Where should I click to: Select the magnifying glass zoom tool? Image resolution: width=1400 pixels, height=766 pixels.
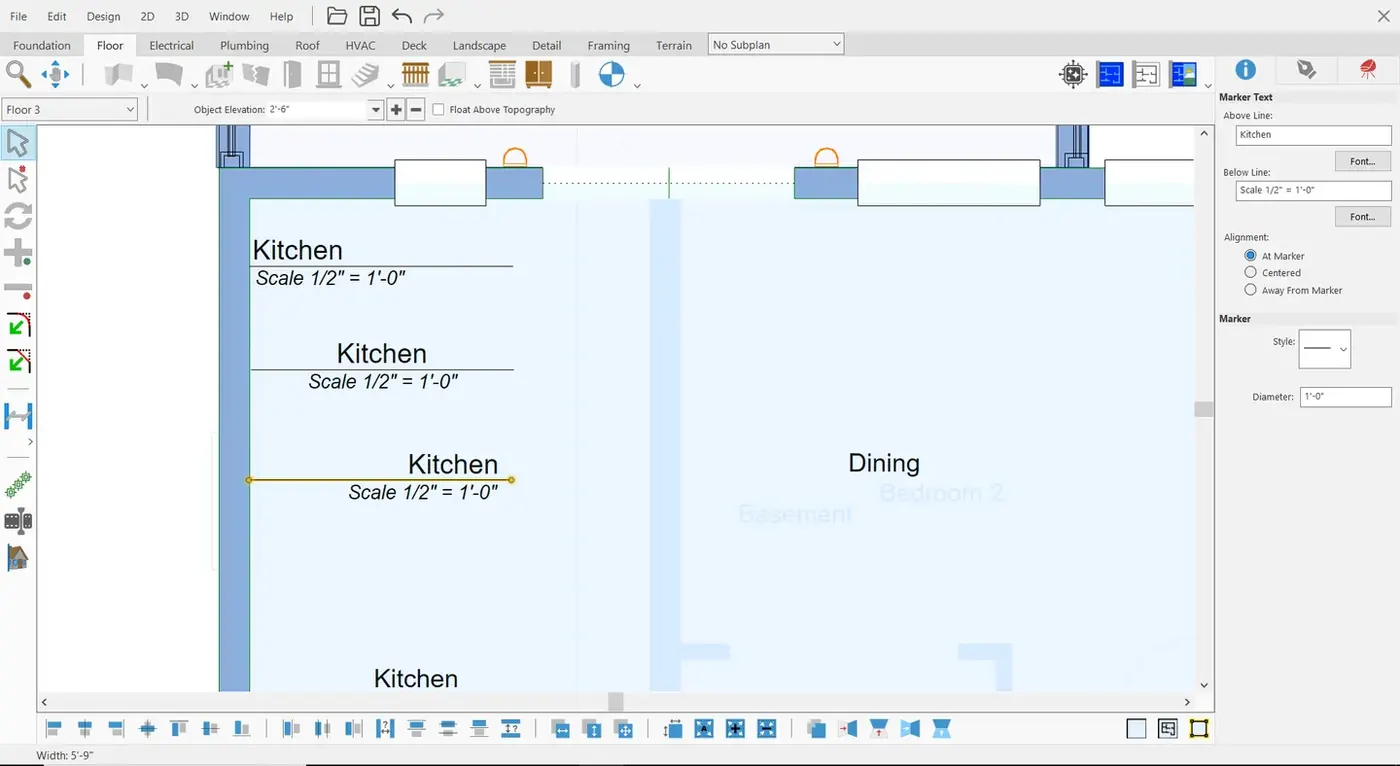[18, 74]
